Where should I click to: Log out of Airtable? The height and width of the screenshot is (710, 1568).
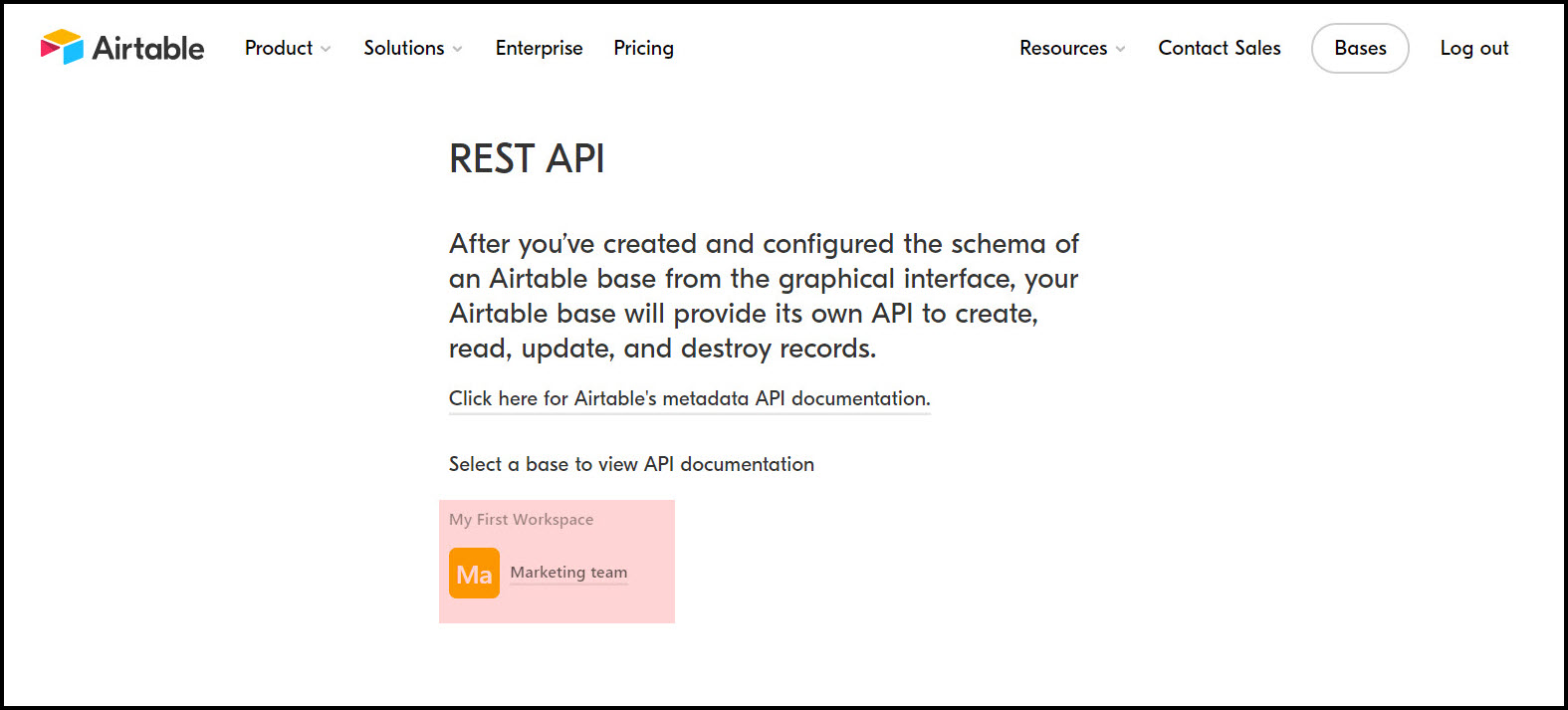click(x=1474, y=48)
